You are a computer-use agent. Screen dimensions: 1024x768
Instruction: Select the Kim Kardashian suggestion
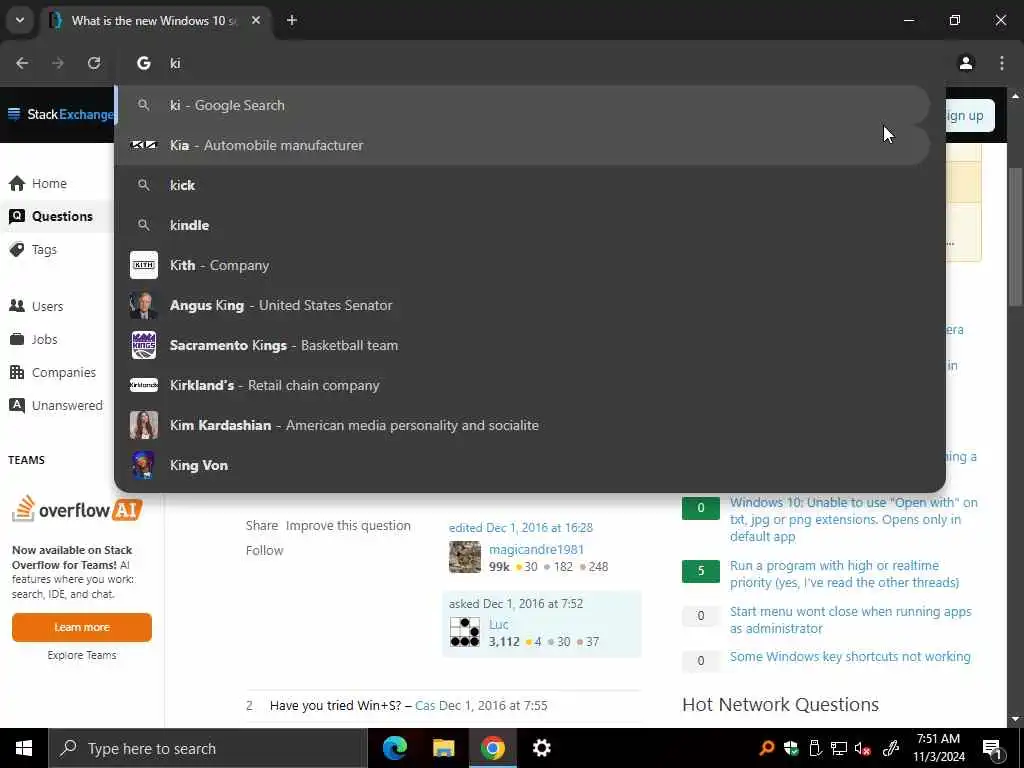[522, 425]
